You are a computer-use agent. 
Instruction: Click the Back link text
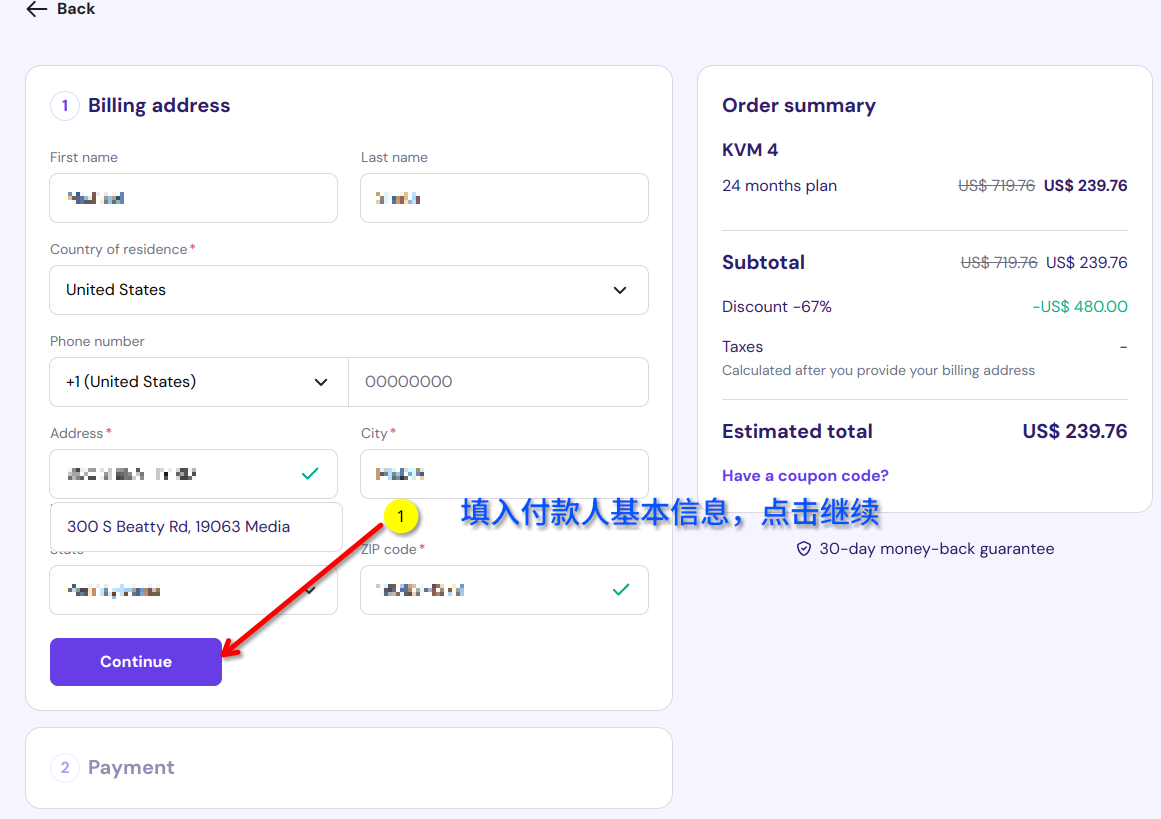click(x=76, y=9)
